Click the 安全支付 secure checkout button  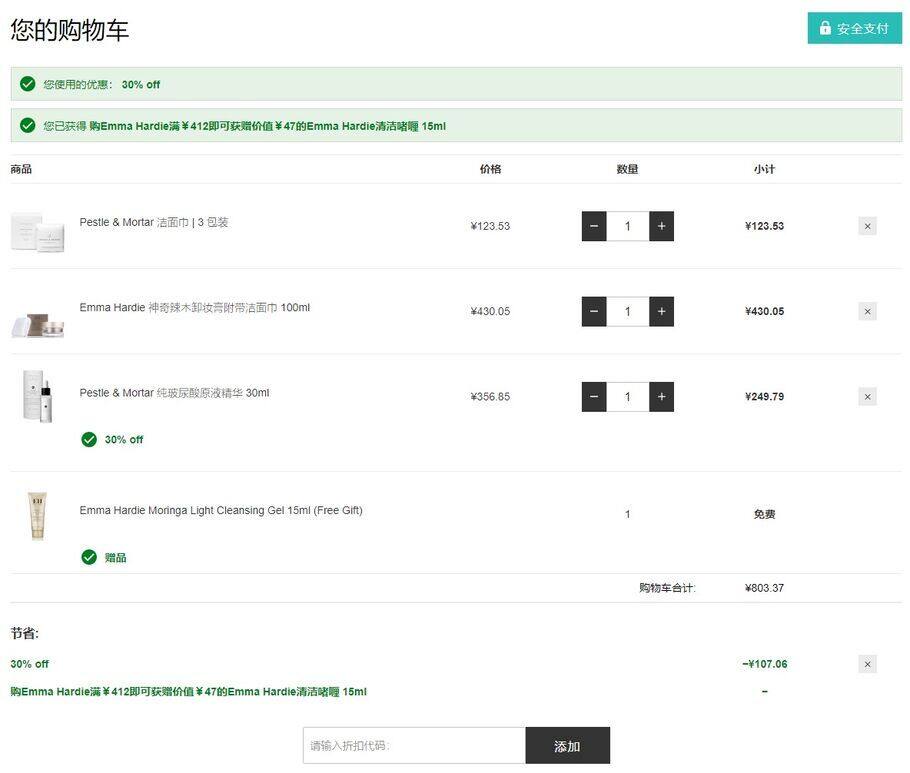854,28
